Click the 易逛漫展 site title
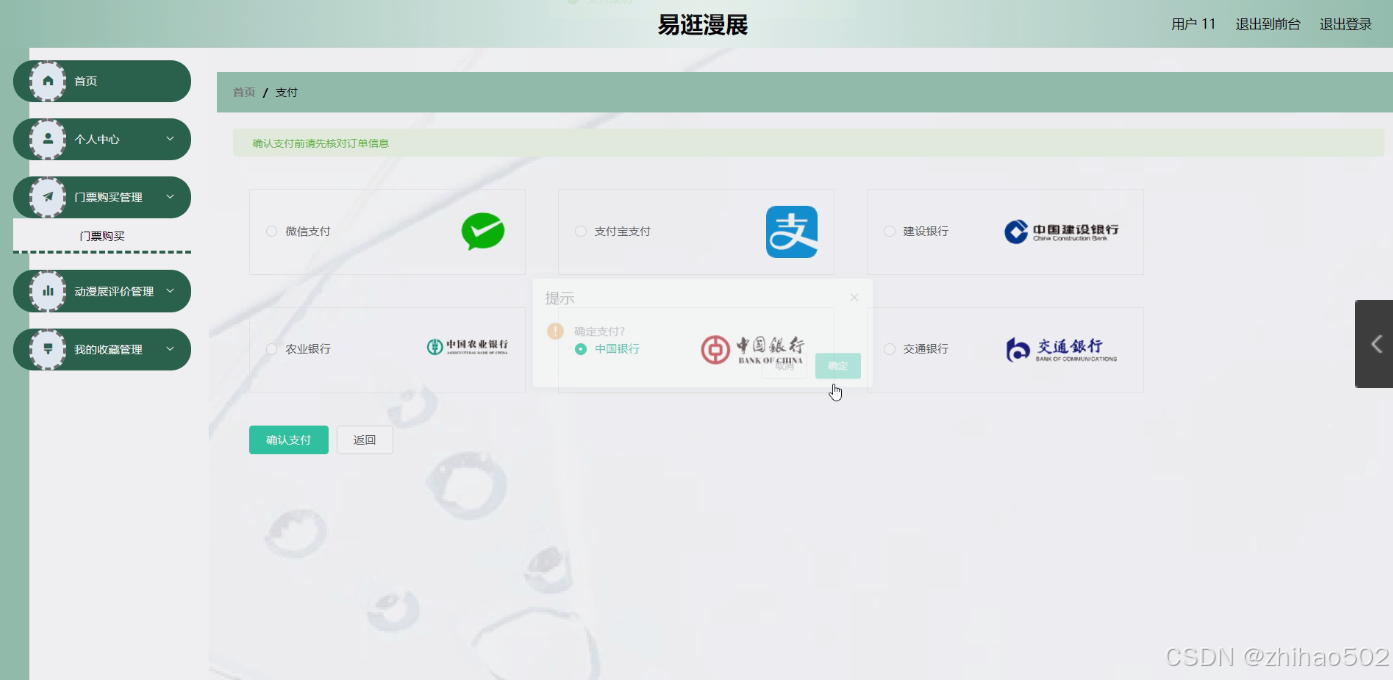Screen dimensions: 1393x680 click(x=703, y=25)
